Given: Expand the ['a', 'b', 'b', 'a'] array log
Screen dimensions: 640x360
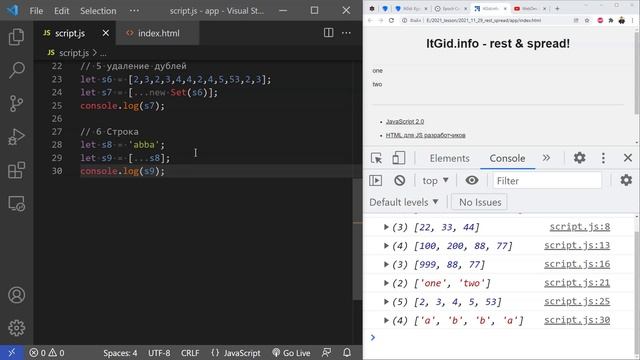Looking at the screenshot, I should pyautogui.click(x=386, y=320).
